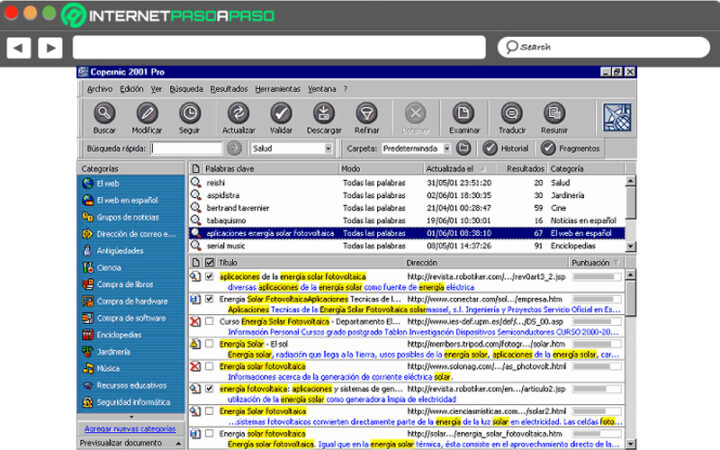The image size is (720, 450).
Task: Click the Buscar toolbar icon
Action: click(104, 114)
